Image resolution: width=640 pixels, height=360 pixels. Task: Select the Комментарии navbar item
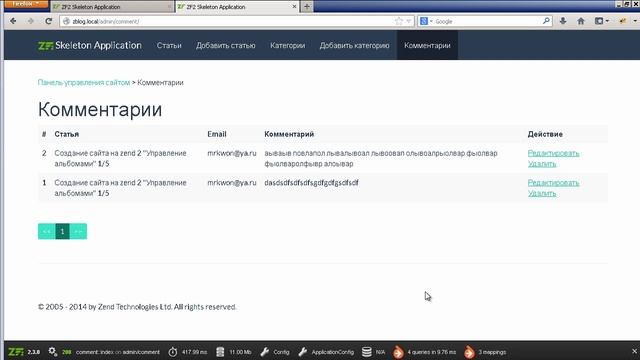click(427, 45)
